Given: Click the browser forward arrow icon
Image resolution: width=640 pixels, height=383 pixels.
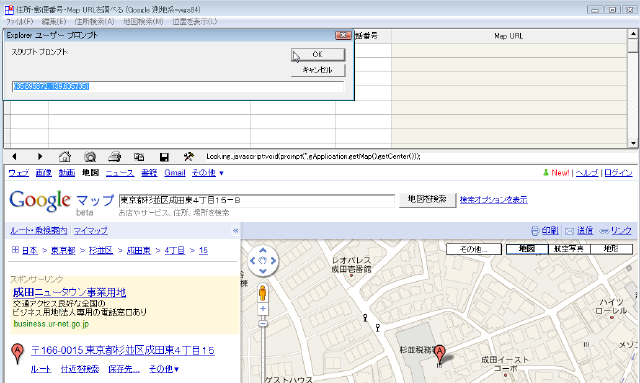Looking at the screenshot, I should (x=40, y=156).
